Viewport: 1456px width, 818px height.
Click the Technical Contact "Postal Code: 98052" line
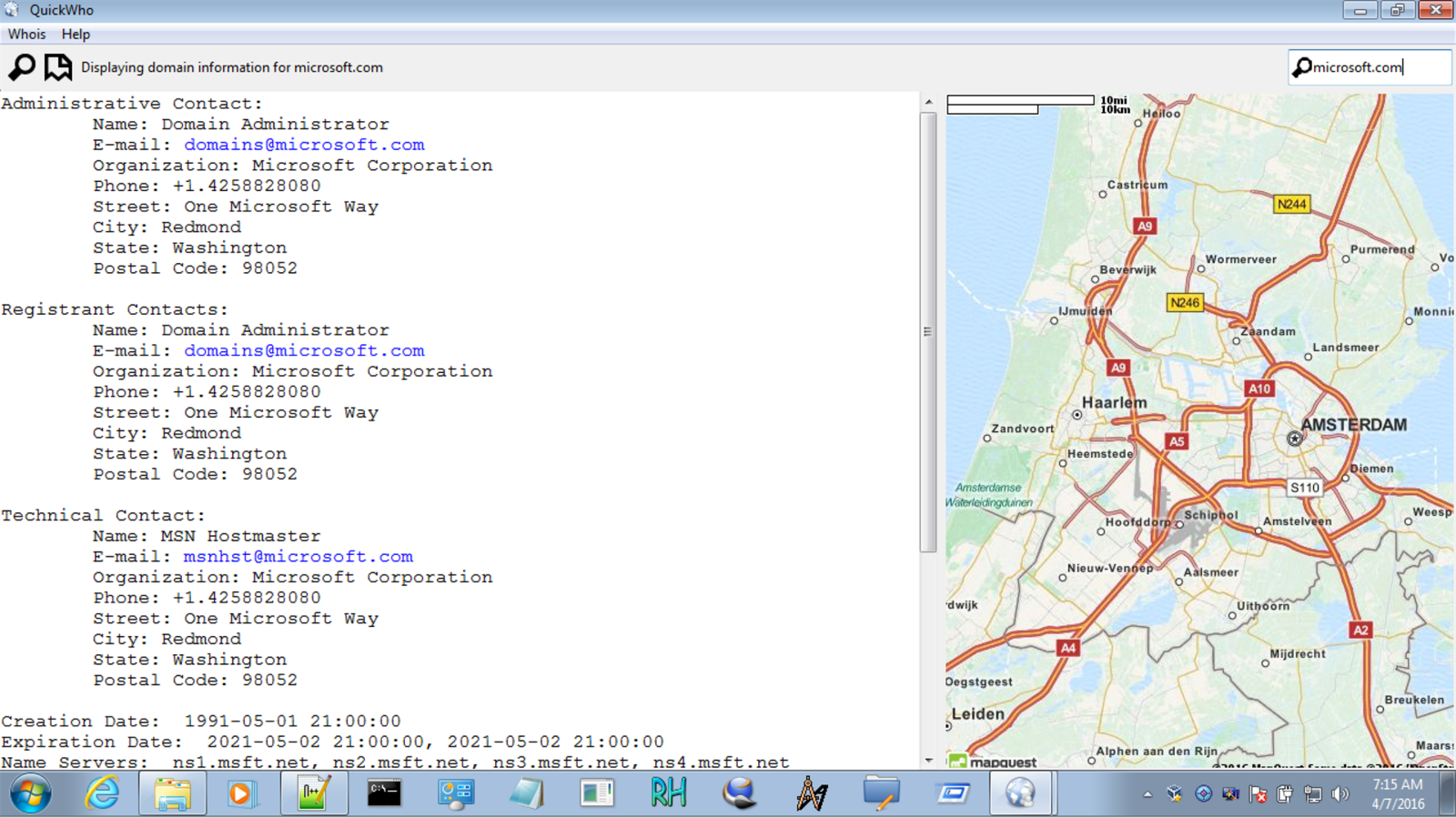(195, 680)
